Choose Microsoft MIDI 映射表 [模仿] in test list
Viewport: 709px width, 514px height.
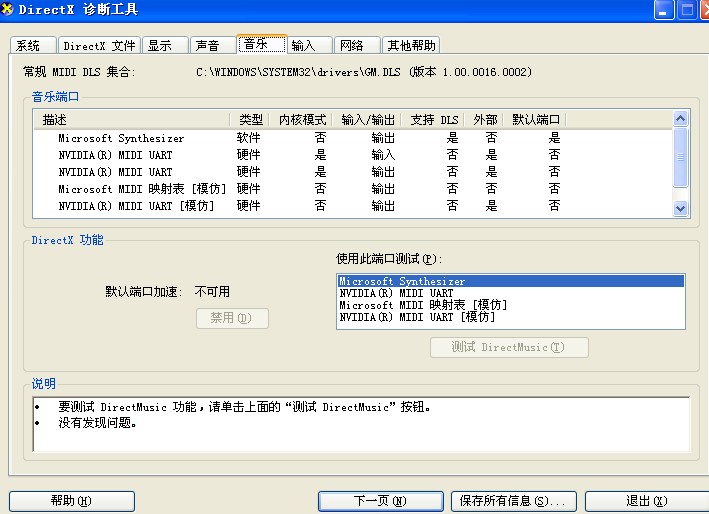click(510, 305)
